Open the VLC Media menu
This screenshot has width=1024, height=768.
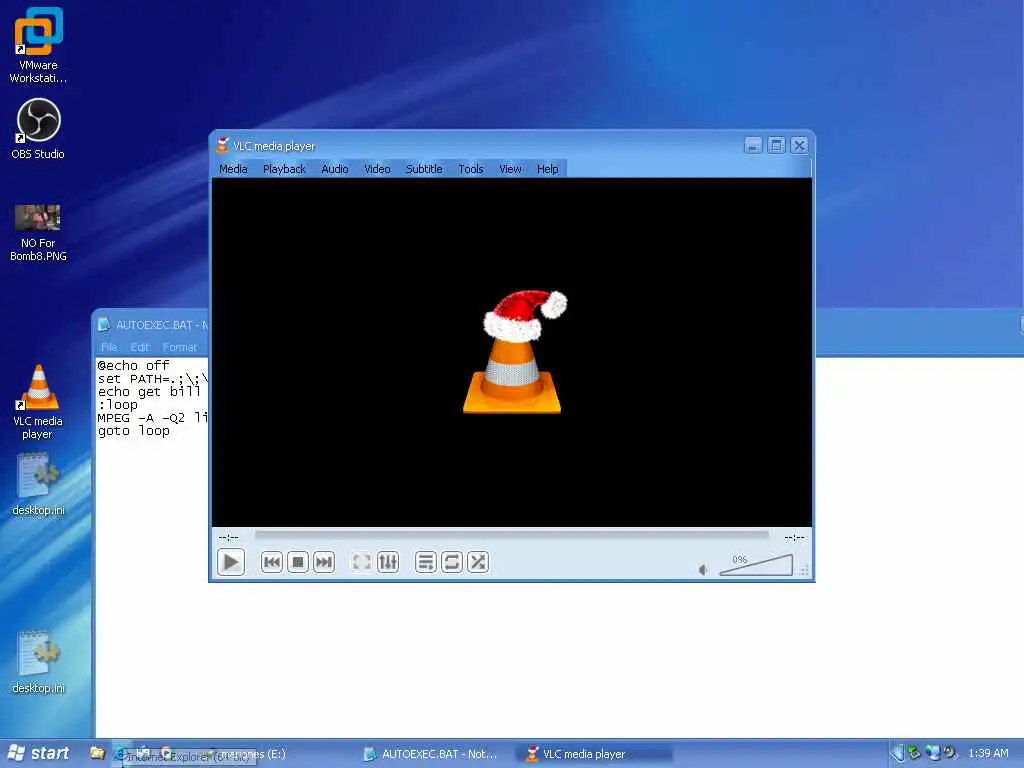click(233, 168)
